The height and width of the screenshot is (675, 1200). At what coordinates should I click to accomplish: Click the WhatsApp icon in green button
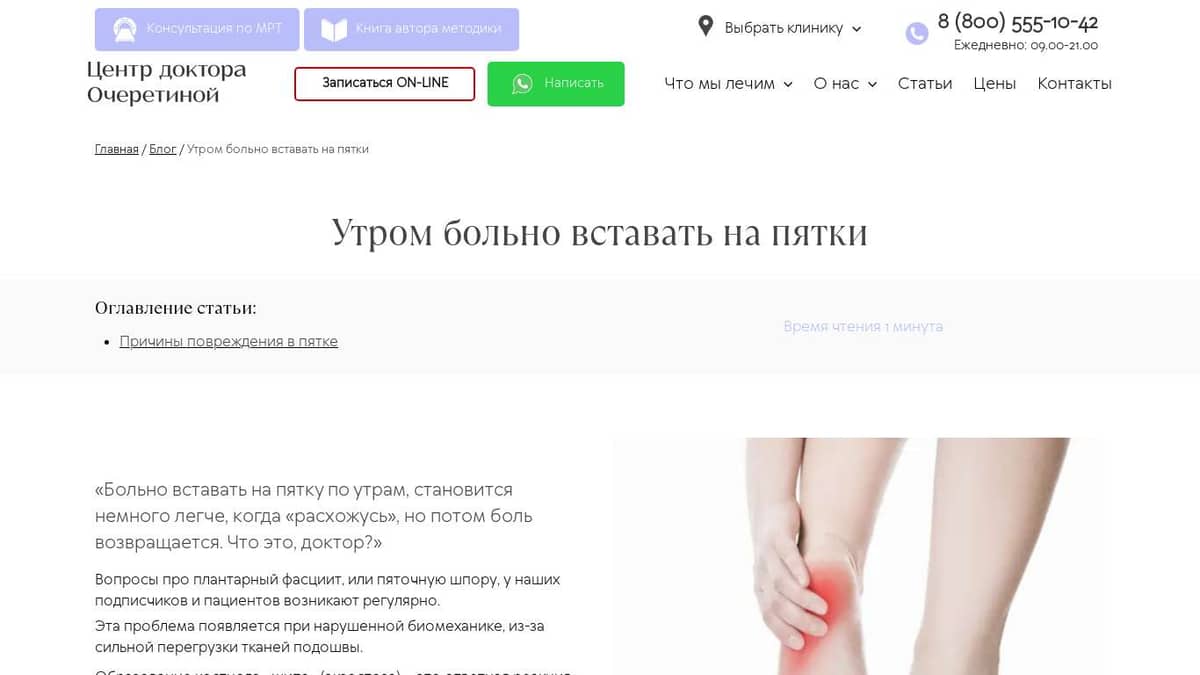[x=522, y=84]
